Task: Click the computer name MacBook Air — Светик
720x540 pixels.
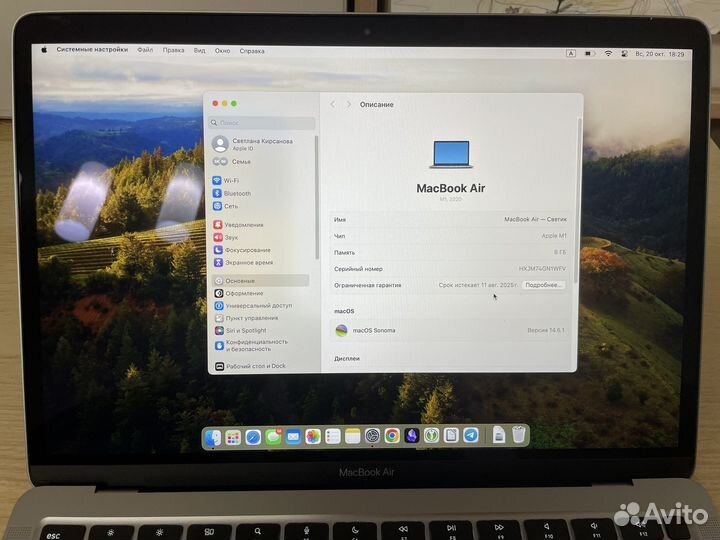Action: [535, 219]
